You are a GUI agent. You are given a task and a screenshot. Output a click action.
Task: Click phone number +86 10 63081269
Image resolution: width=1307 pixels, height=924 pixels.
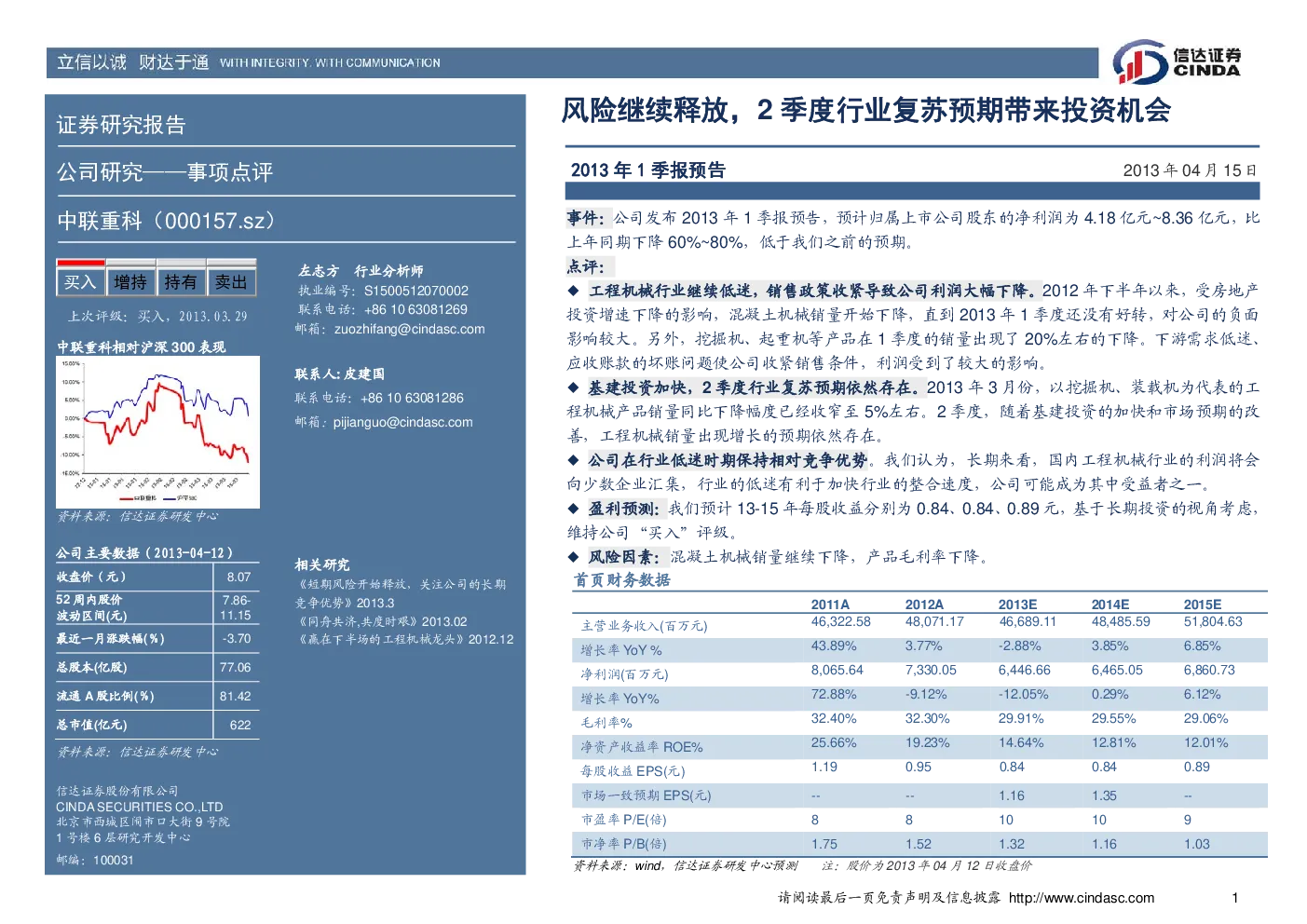(x=415, y=309)
